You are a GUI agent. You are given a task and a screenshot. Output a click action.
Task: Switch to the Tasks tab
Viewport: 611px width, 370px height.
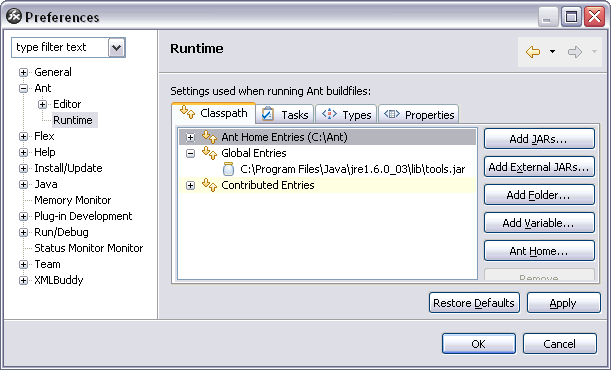(285, 115)
